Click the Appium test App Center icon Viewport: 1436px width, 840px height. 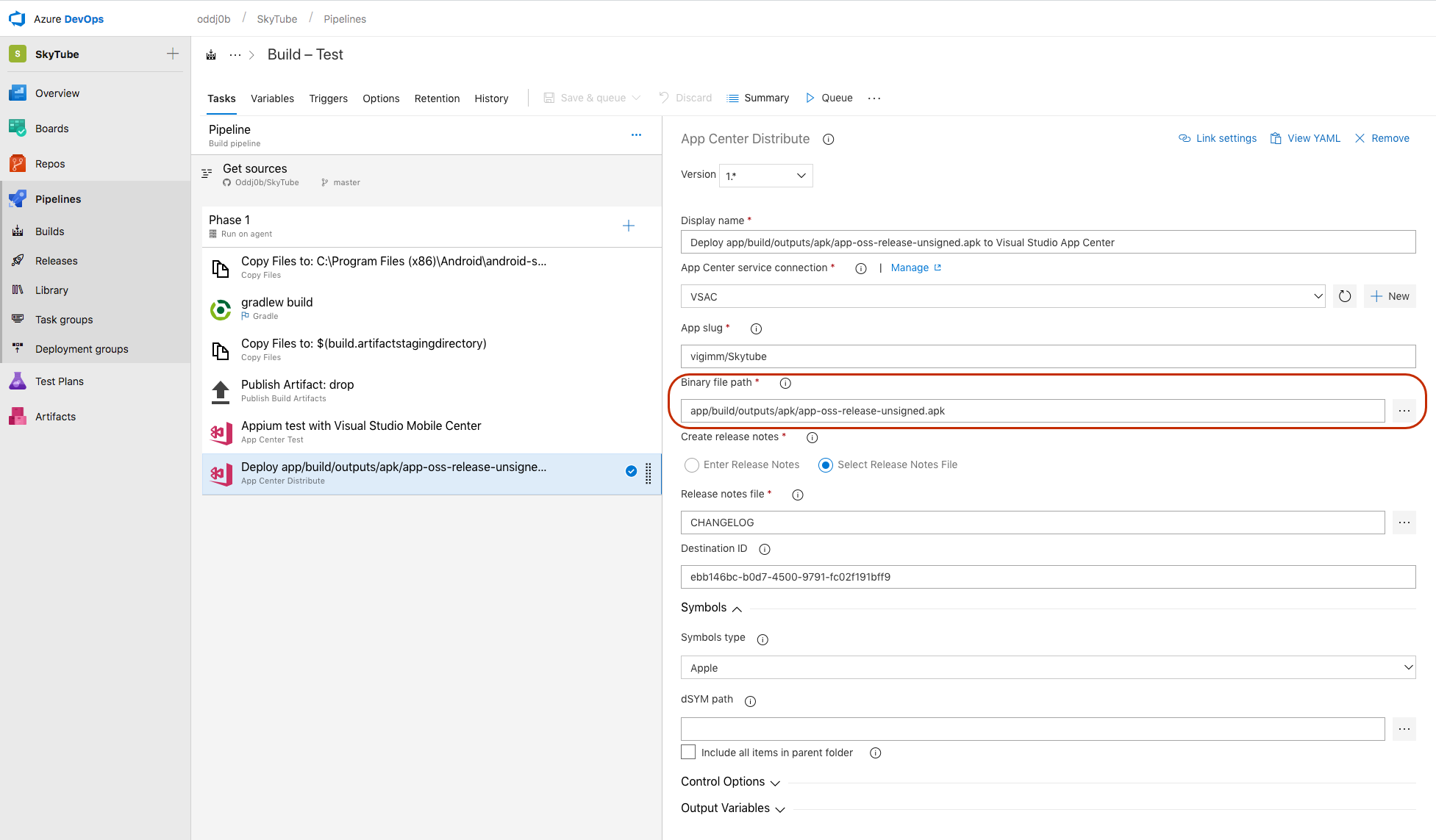[219, 430]
